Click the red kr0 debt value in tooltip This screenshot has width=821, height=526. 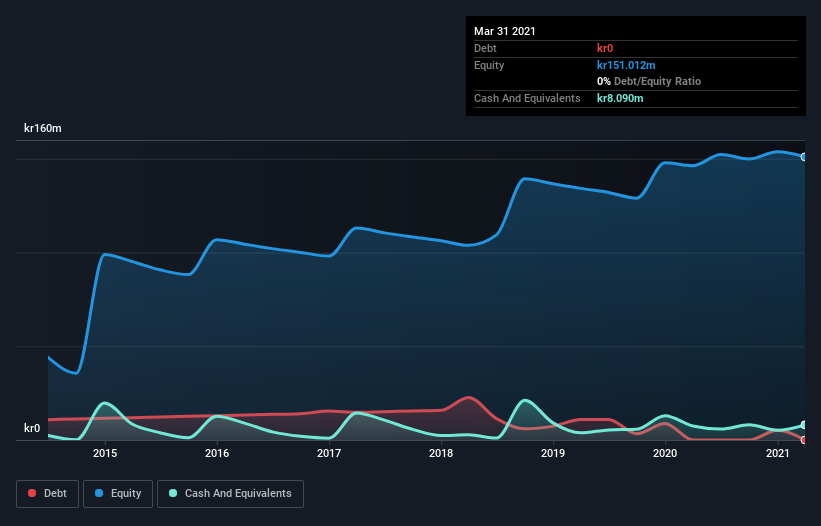(605, 48)
